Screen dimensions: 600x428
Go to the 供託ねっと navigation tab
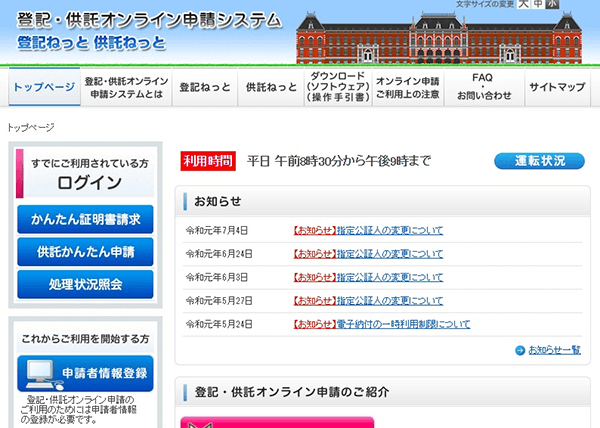tap(270, 87)
